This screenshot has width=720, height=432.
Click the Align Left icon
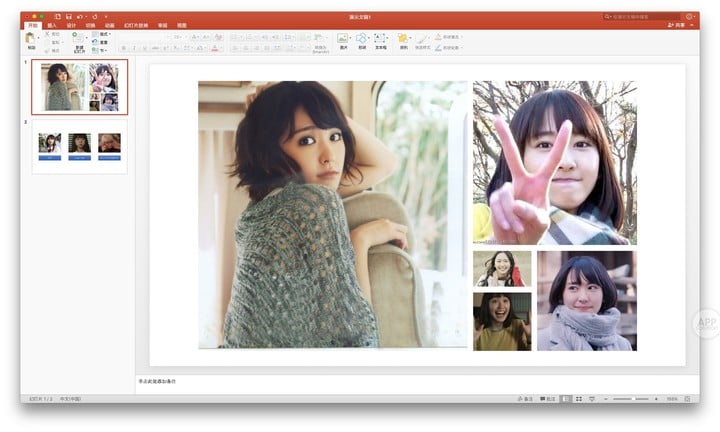point(235,48)
